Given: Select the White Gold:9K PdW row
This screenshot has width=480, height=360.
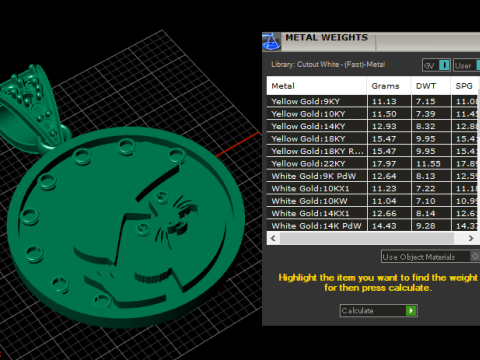Looking at the screenshot, I should pyautogui.click(x=373, y=176).
